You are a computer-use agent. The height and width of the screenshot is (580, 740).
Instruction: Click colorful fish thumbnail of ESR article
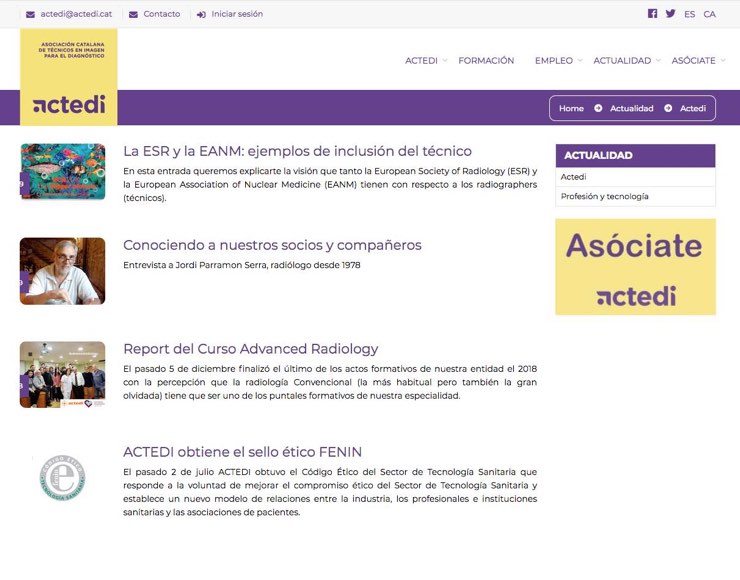pos(63,171)
